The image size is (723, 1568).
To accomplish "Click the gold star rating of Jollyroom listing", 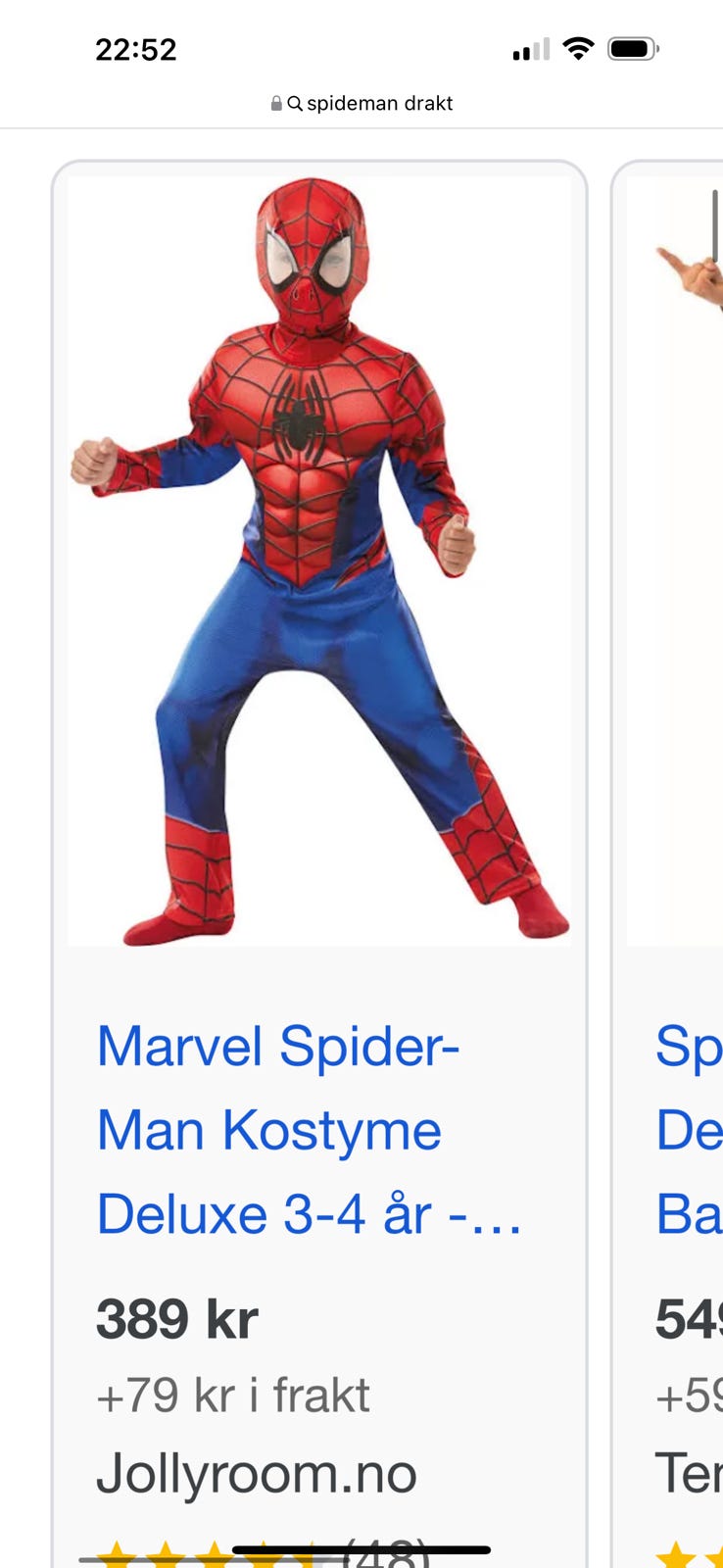I will click(211, 1554).
